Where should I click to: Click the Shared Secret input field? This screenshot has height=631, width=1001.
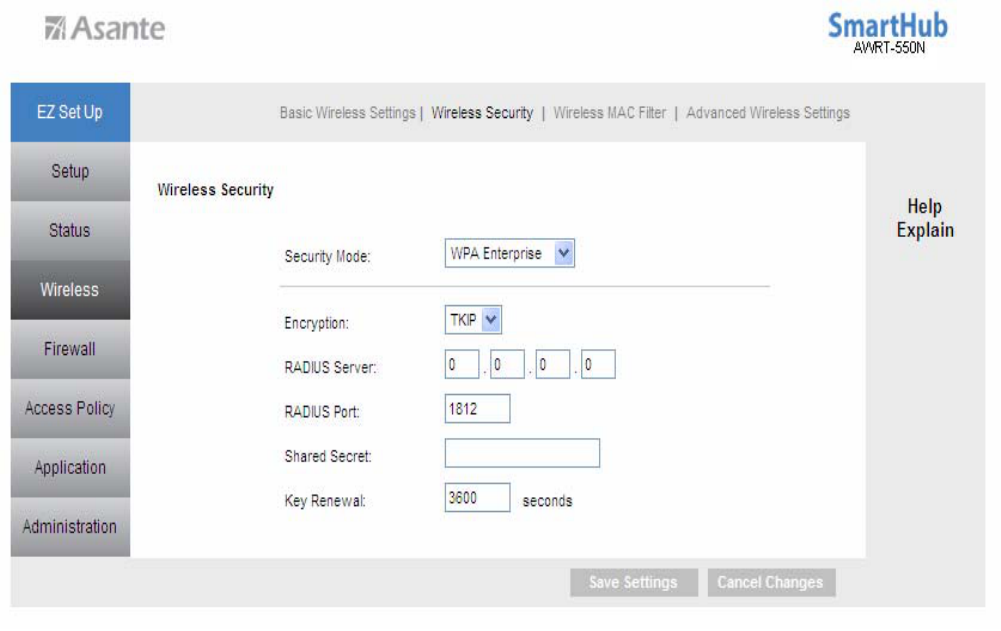pos(522,454)
